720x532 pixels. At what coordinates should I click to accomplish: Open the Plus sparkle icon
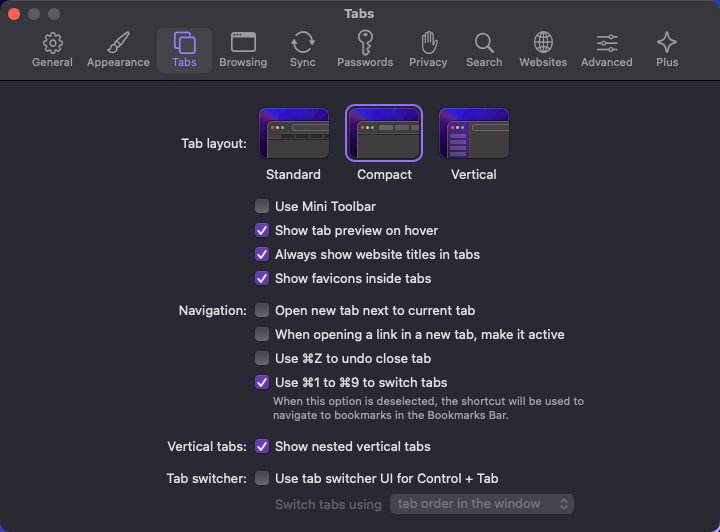tap(667, 43)
